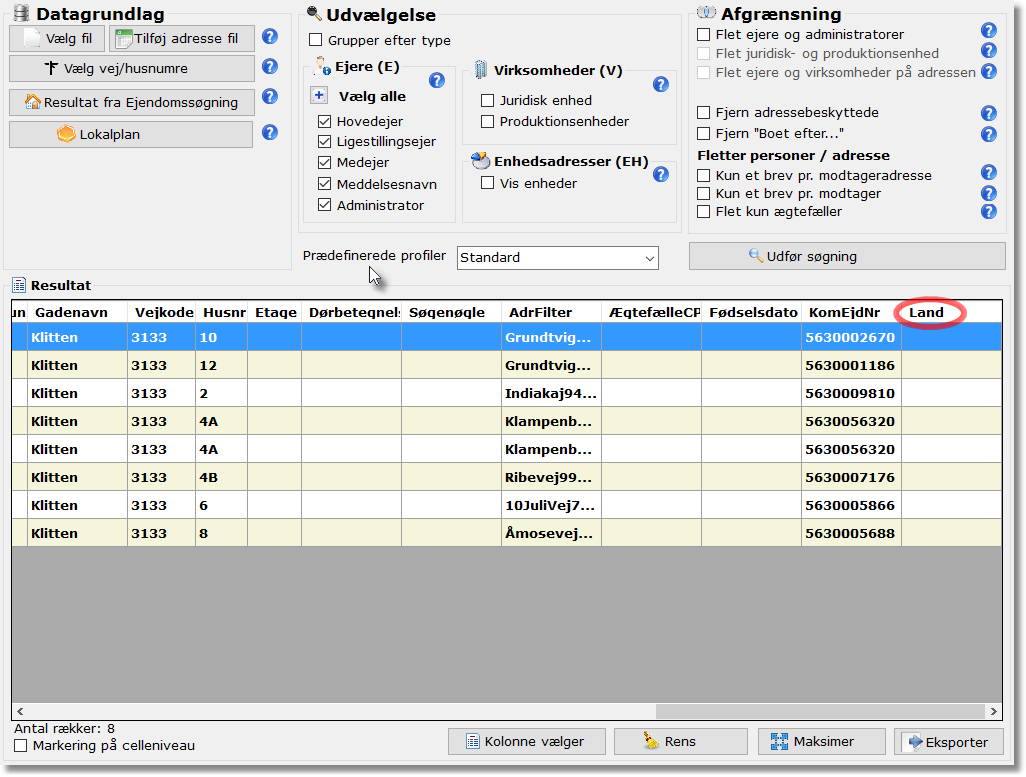This screenshot has height=777, width=1026.
Task: Click help icon beside Lokalplan button
Action: click(270, 132)
